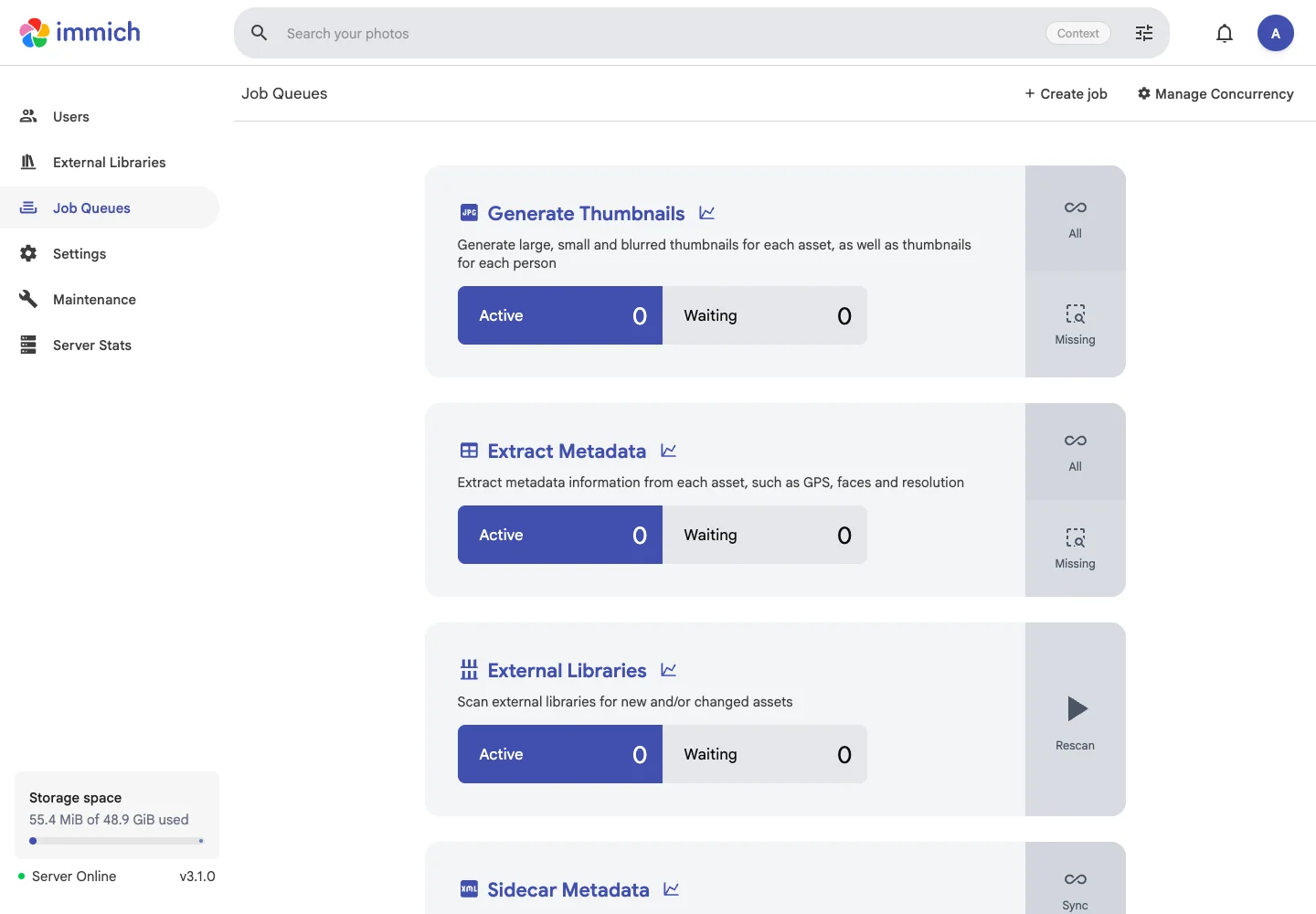Click the table icon beside Extract Metadata
This screenshot has width=1316, height=914.
click(x=469, y=451)
